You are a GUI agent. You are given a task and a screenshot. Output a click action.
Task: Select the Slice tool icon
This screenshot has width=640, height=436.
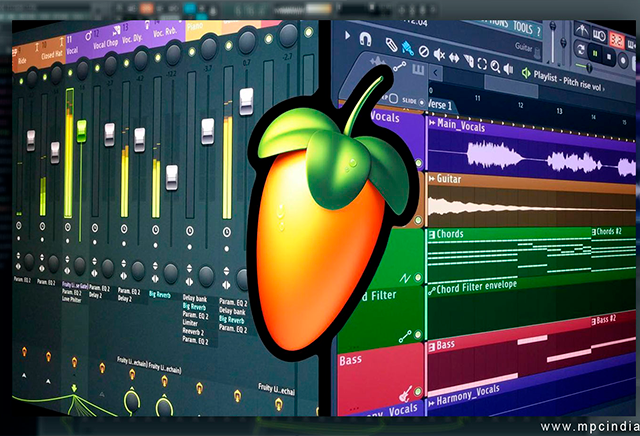pyautogui.click(x=469, y=60)
